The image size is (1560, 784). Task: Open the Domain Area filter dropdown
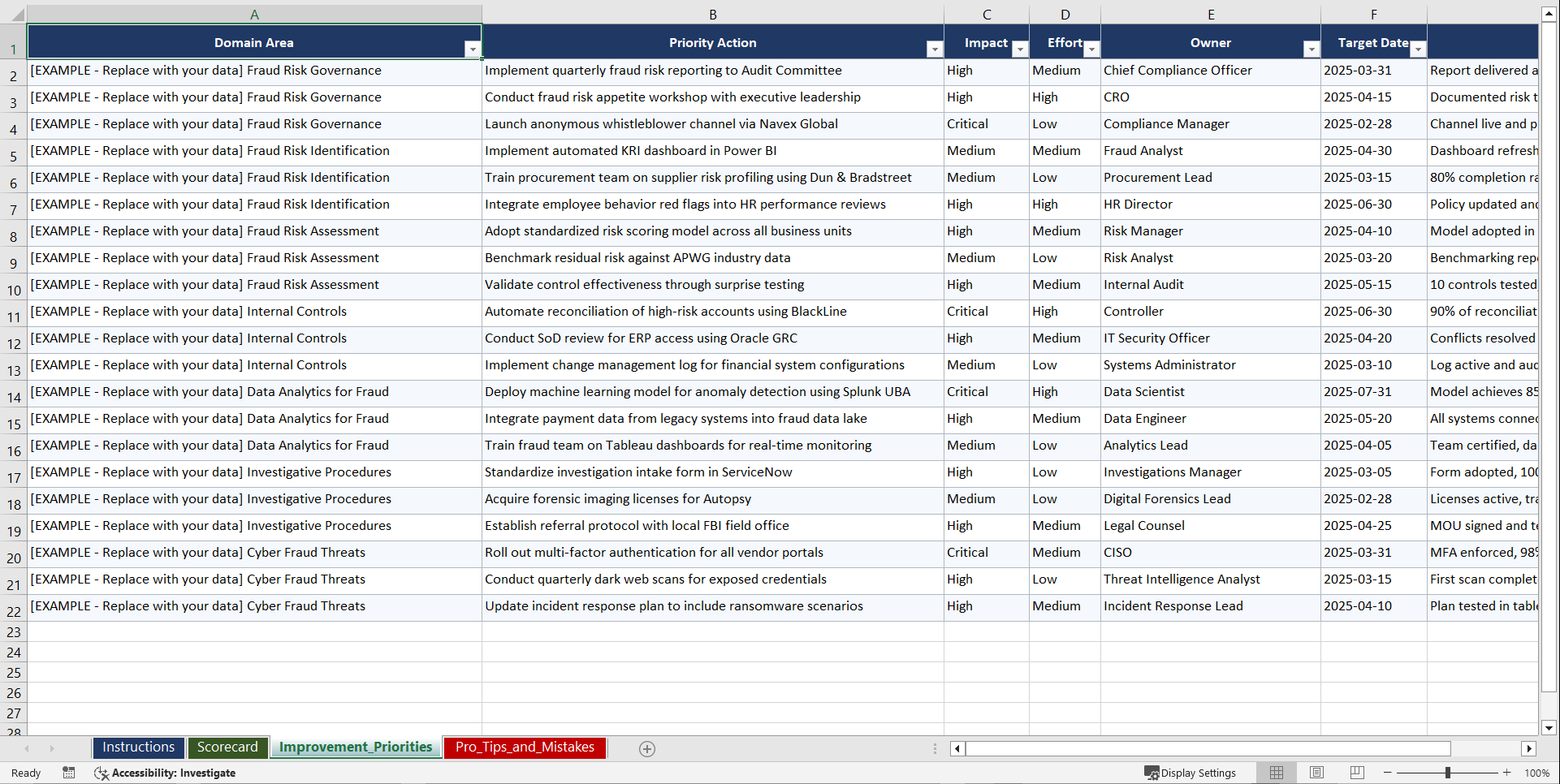click(473, 49)
